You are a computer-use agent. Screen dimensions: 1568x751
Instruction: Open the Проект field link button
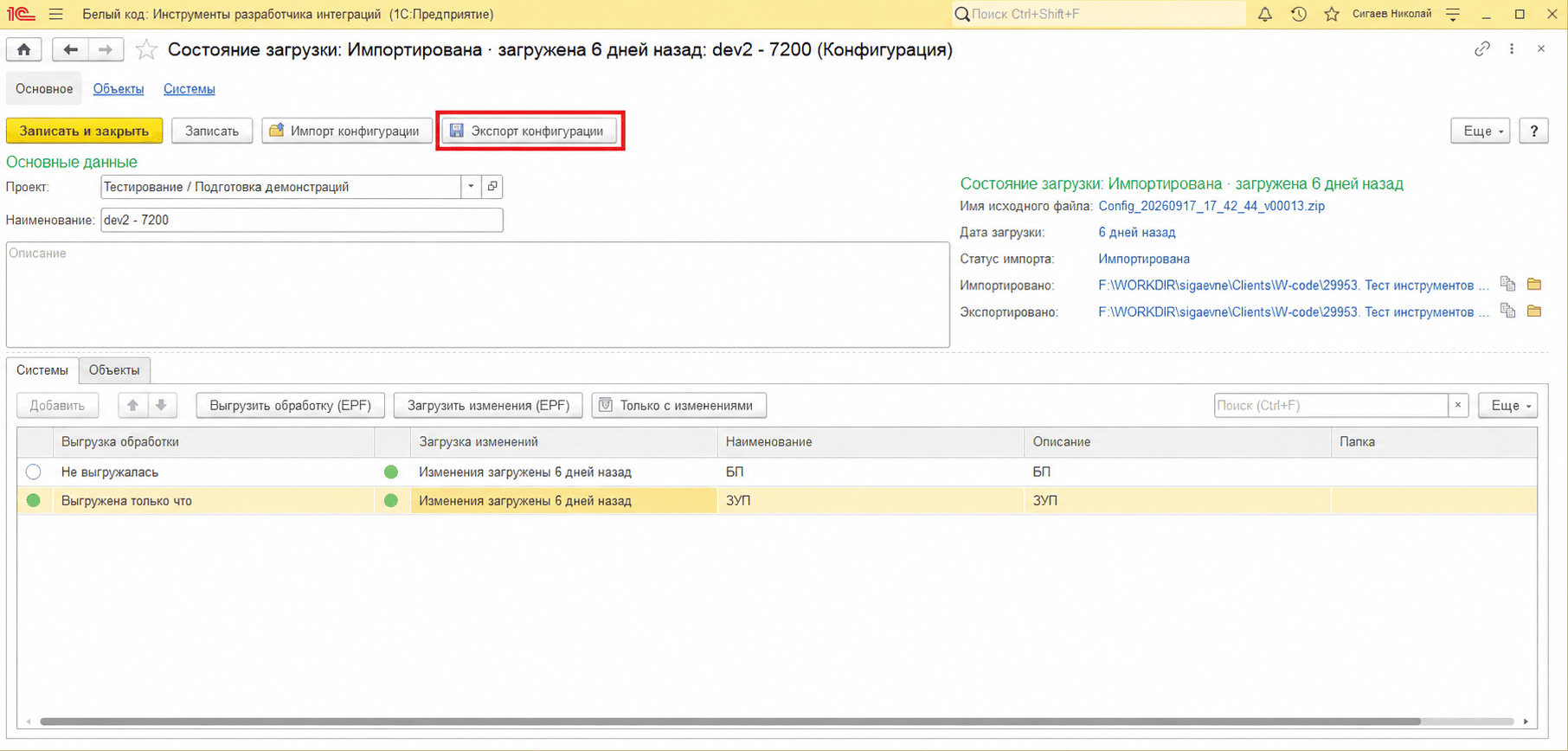coord(492,187)
